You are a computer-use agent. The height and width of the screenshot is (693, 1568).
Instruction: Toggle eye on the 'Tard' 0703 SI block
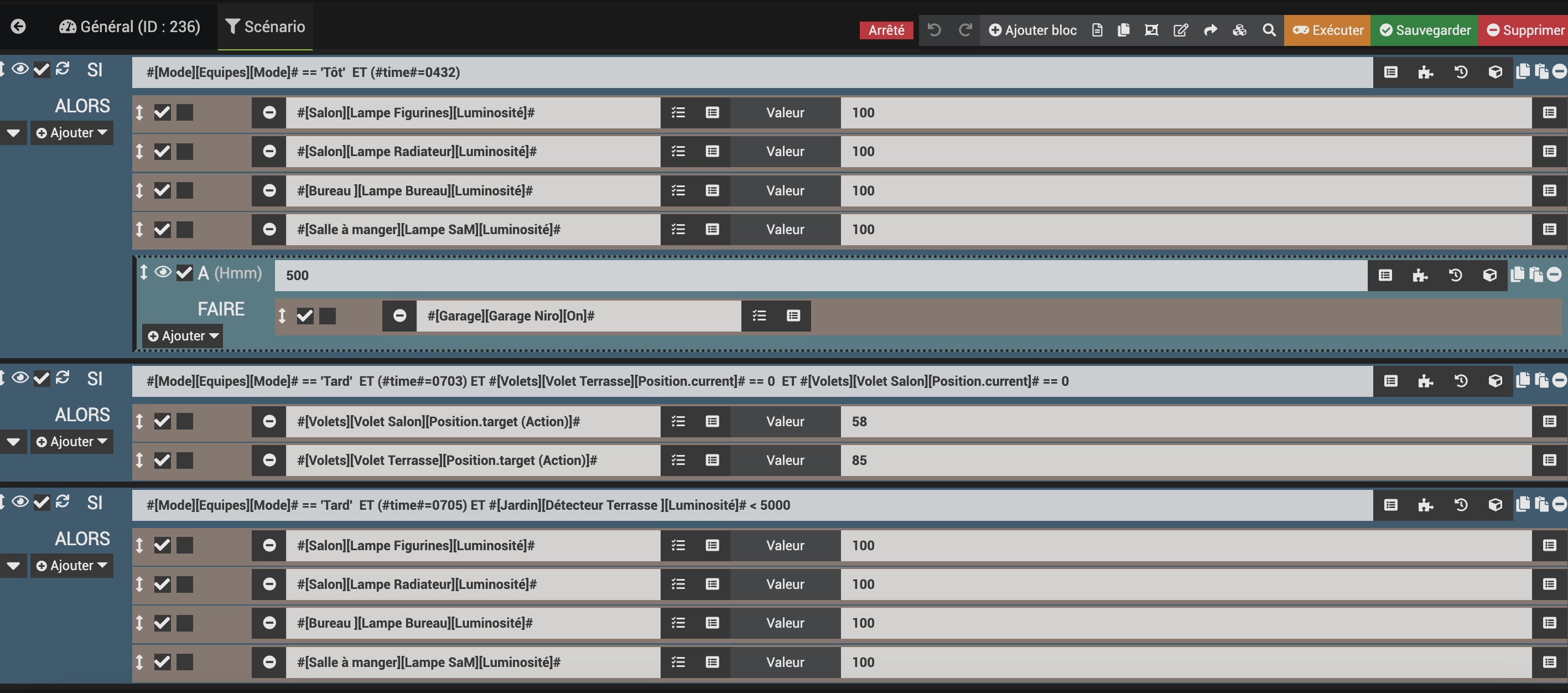tap(20, 377)
